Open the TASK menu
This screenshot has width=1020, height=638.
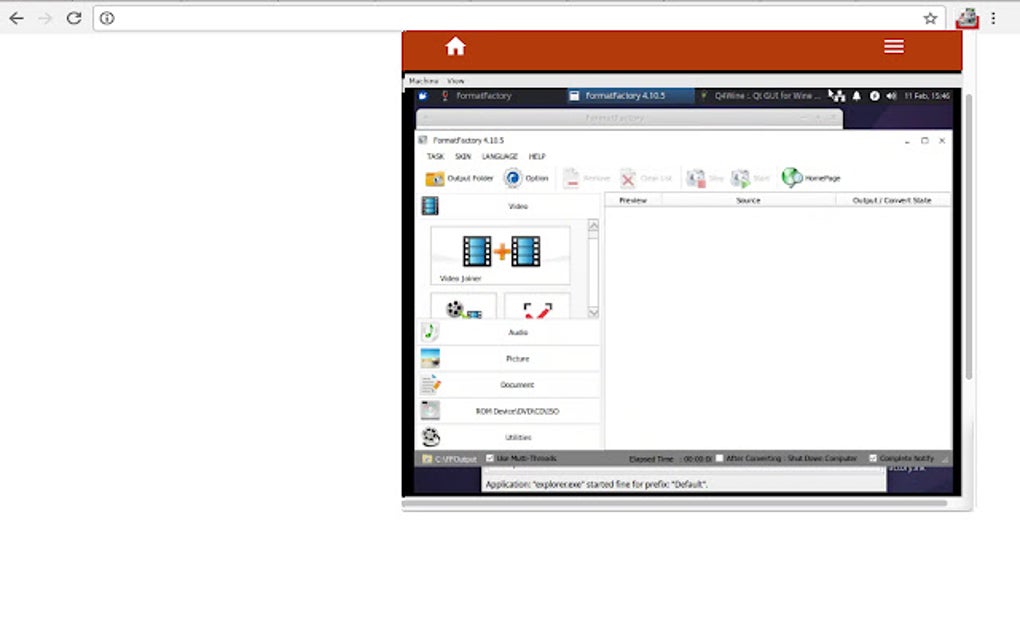click(434, 156)
